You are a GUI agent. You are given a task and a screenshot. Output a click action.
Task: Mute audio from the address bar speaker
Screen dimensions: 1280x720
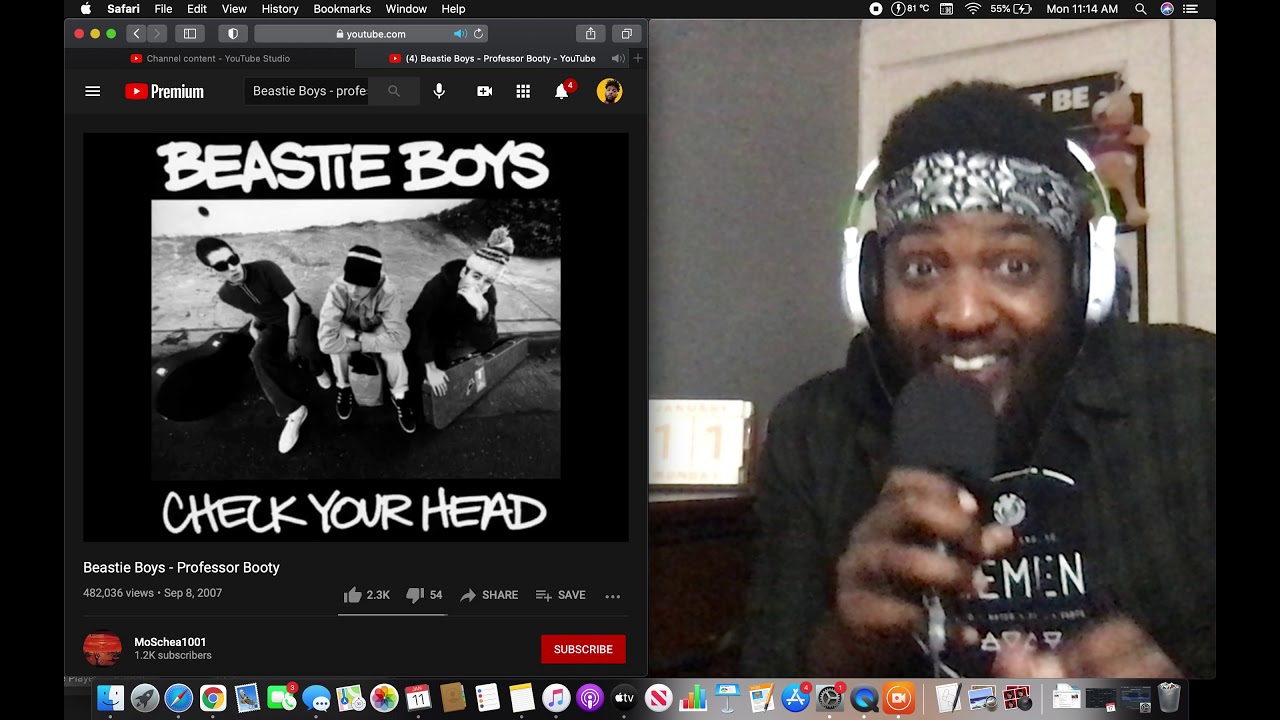coord(460,33)
